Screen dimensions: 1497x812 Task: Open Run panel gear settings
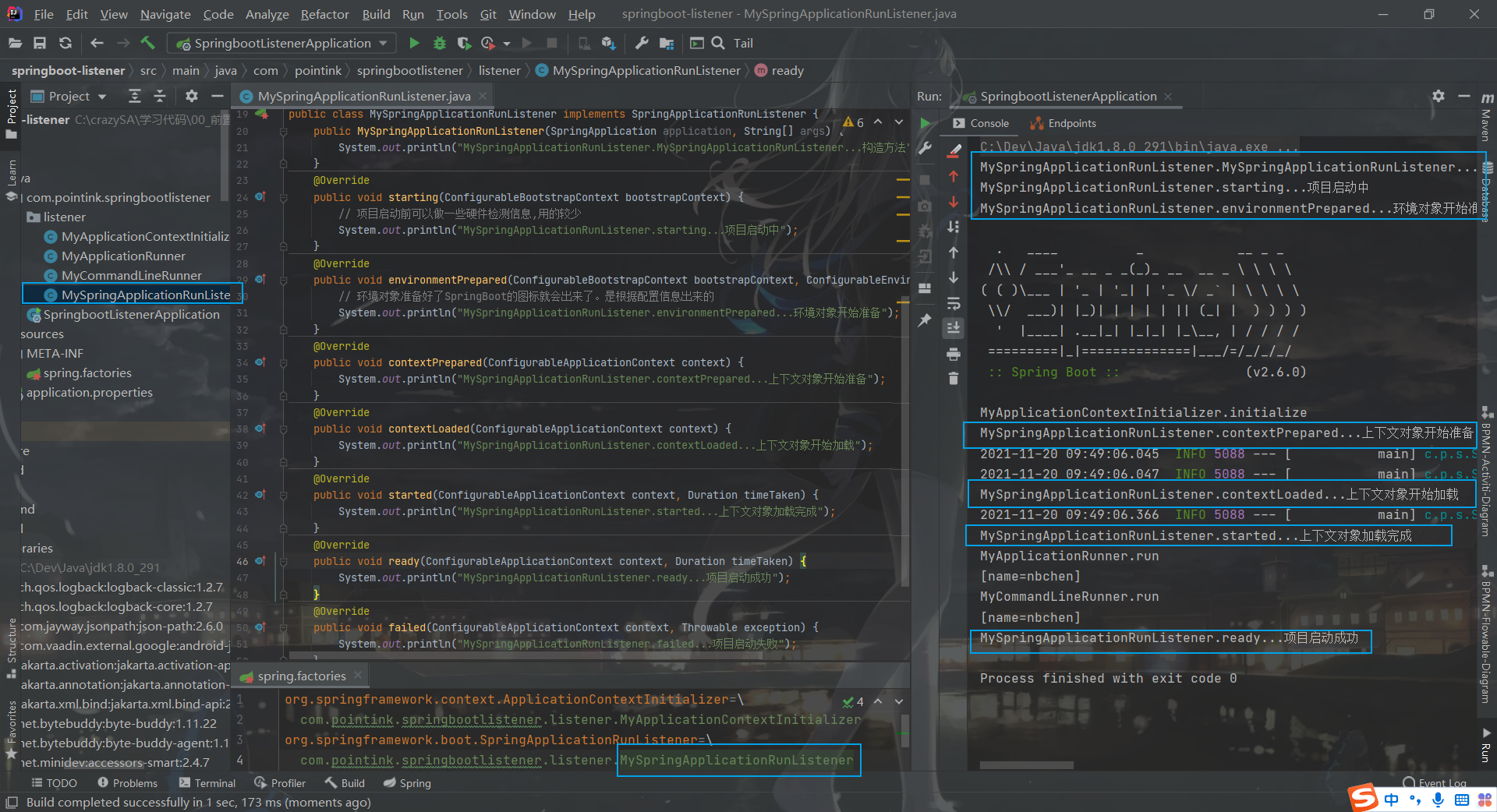pos(1439,96)
